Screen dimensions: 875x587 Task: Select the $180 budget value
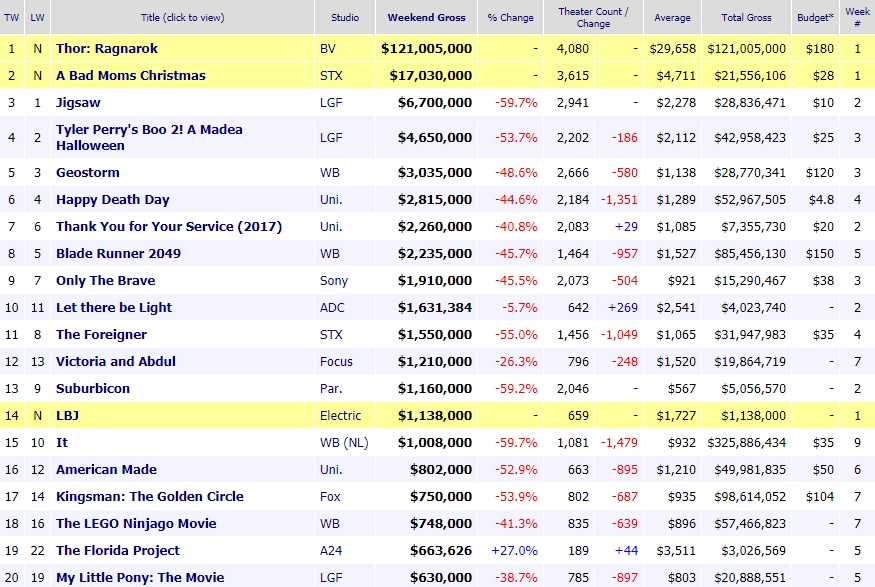click(820, 49)
